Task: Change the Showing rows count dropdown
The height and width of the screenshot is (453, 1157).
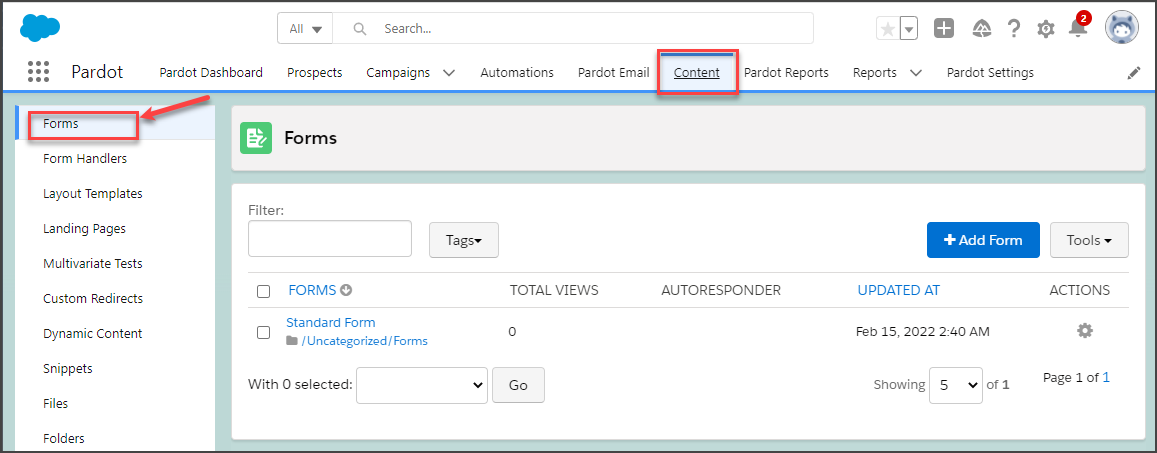Action: click(956, 385)
